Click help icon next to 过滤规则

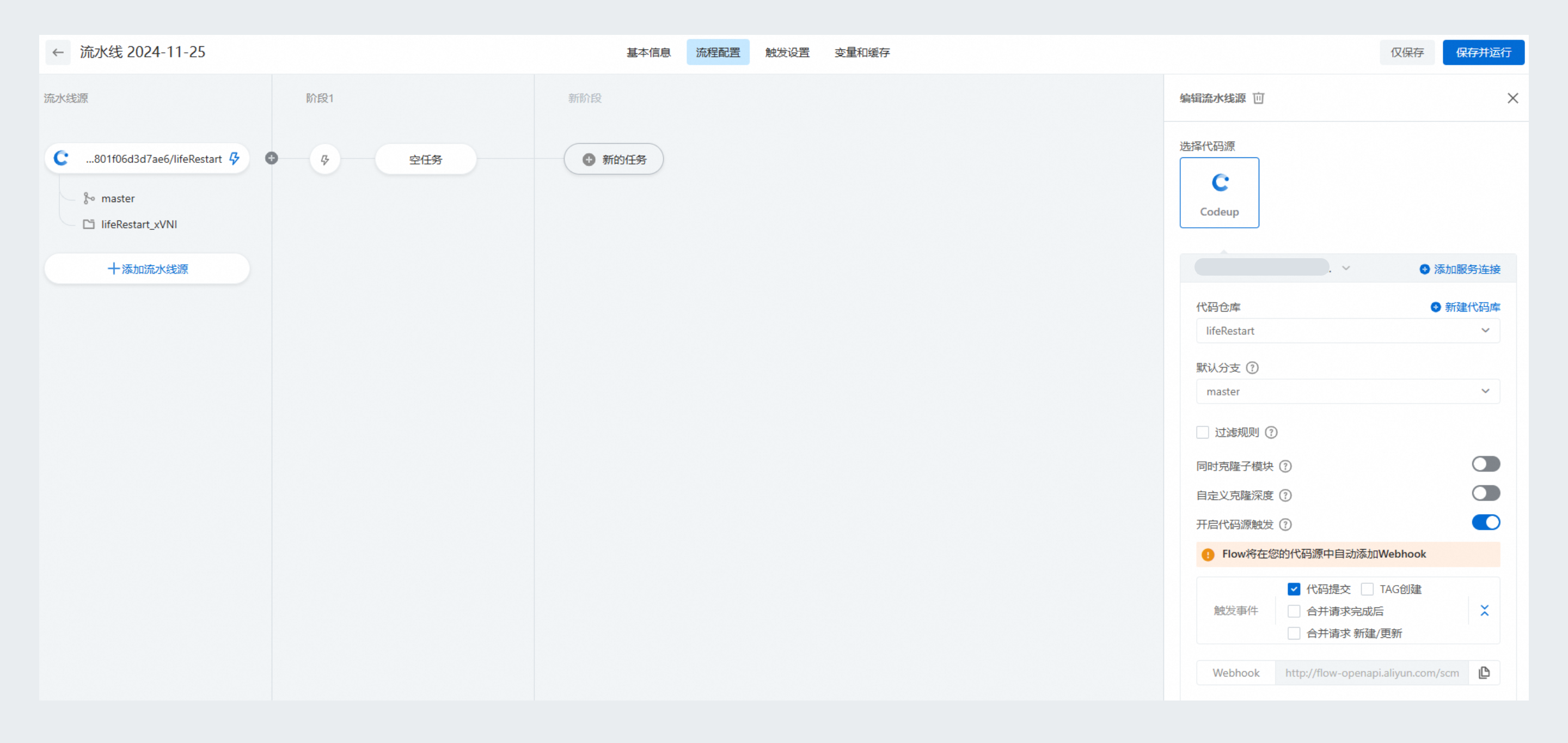click(x=1271, y=433)
